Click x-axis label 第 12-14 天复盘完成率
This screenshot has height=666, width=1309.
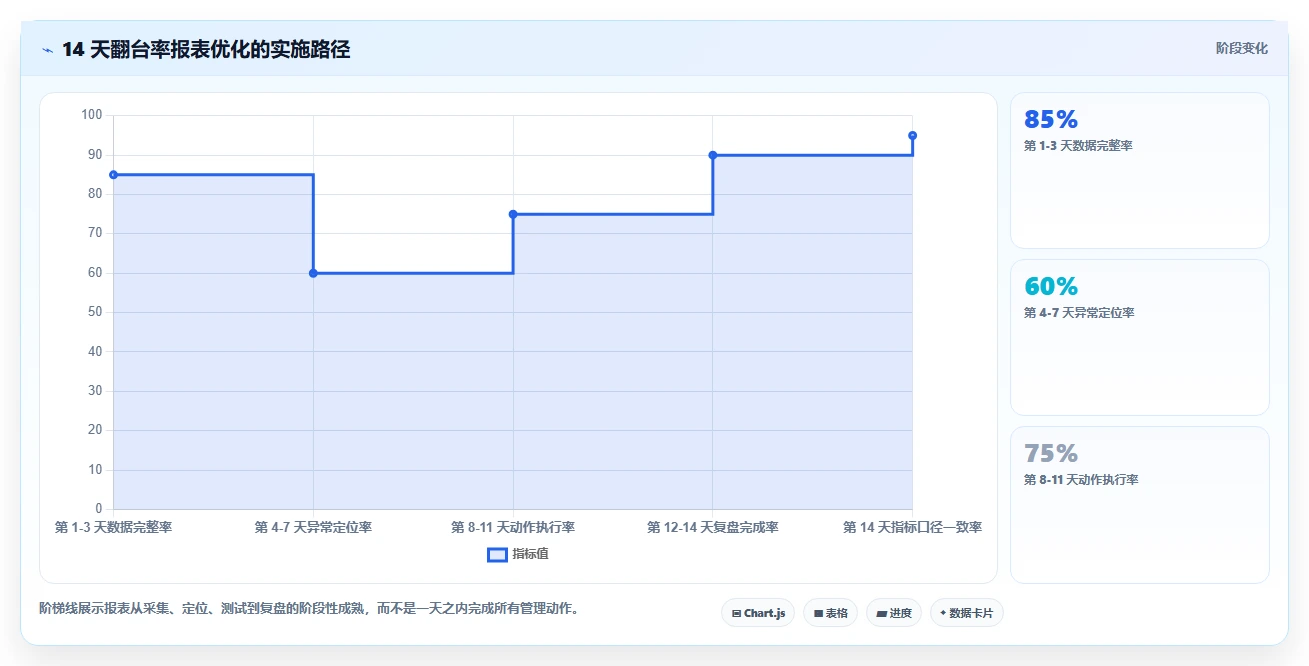coord(713,527)
